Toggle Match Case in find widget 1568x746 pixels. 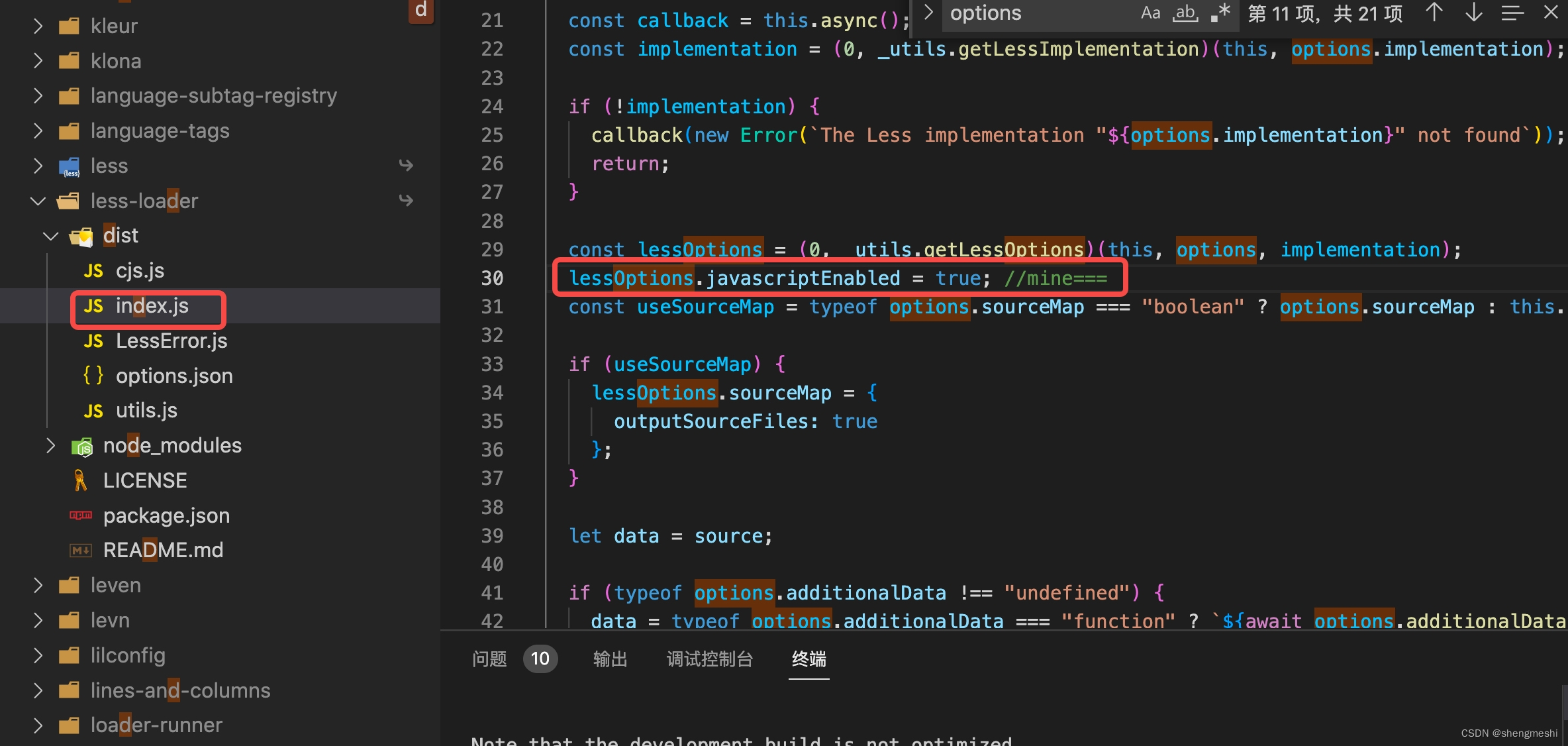(1150, 13)
